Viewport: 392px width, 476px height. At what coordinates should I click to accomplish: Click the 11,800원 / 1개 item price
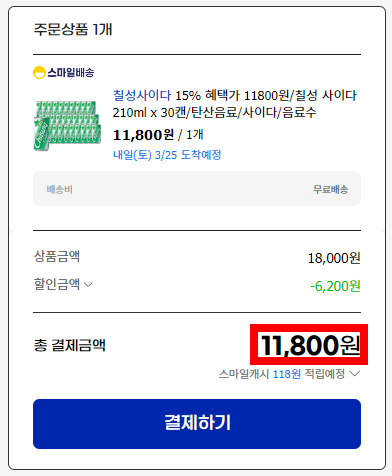coord(158,135)
